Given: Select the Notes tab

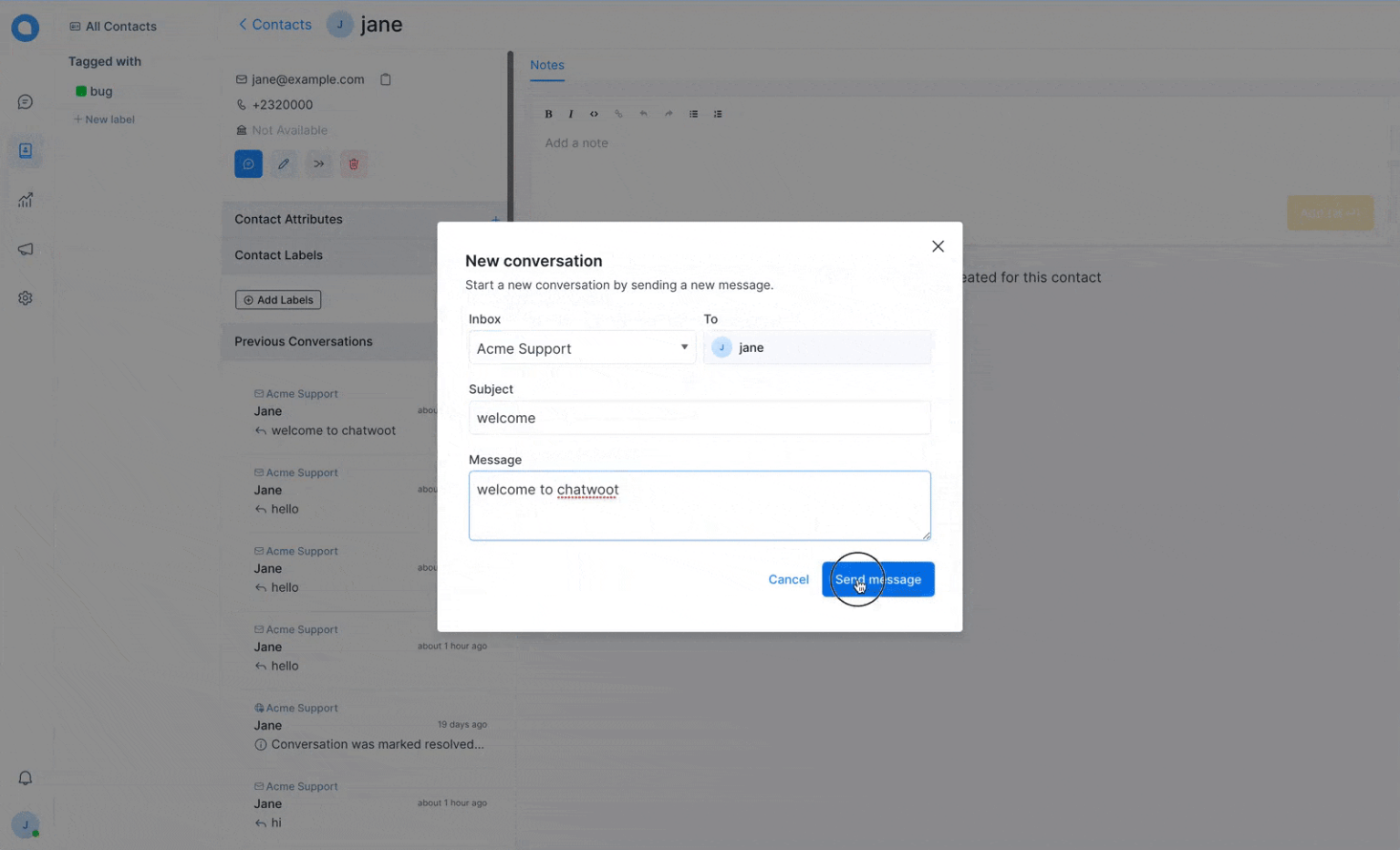Looking at the screenshot, I should tap(546, 65).
